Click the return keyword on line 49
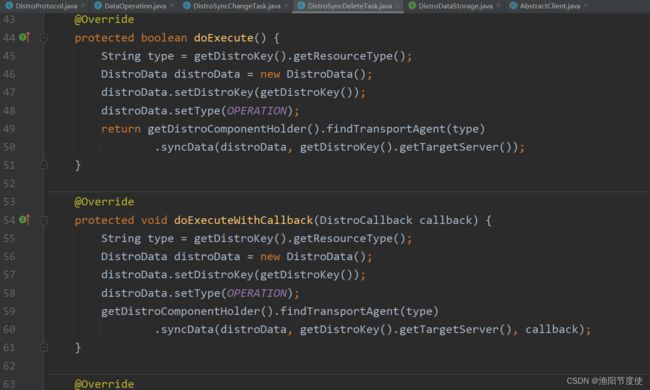Image resolution: width=650 pixels, height=390 pixels. tap(121, 129)
